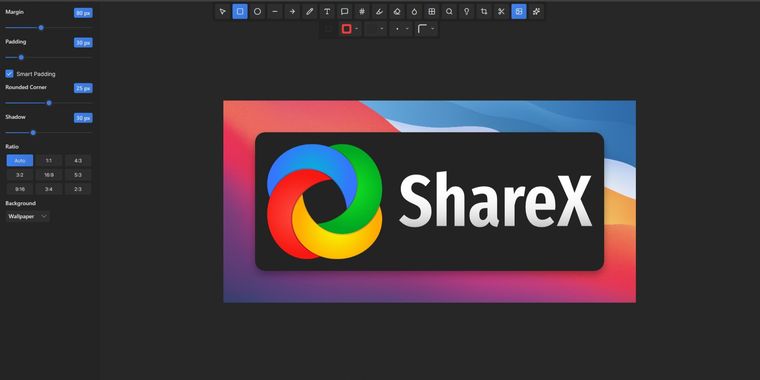Select the Crop image tool
The width and height of the screenshot is (760, 380).
(x=484, y=12)
